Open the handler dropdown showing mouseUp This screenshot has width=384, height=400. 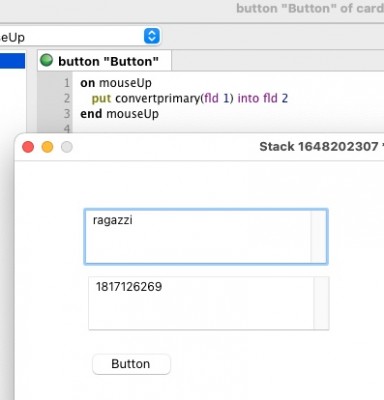tap(80, 37)
